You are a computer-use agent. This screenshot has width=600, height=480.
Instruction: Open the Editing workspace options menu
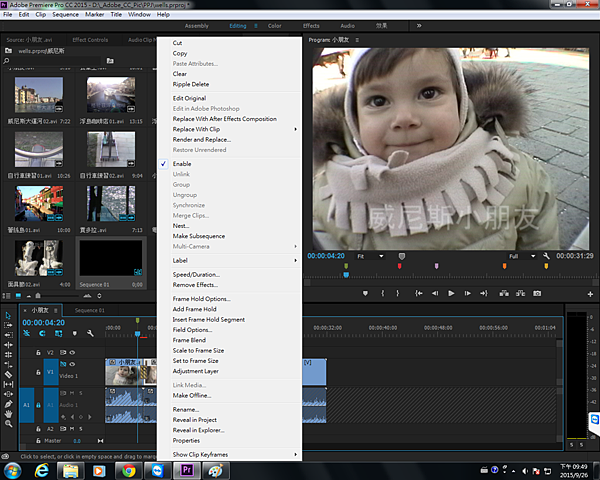pos(256,26)
